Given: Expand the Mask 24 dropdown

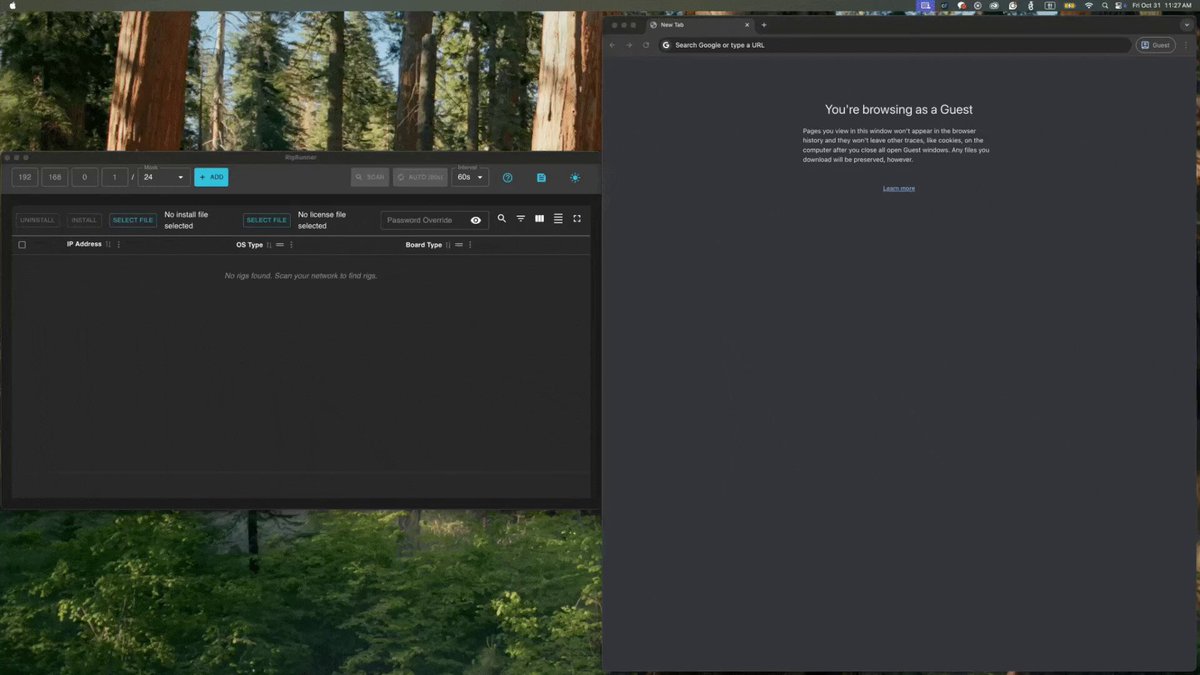Looking at the screenshot, I should click(164, 177).
